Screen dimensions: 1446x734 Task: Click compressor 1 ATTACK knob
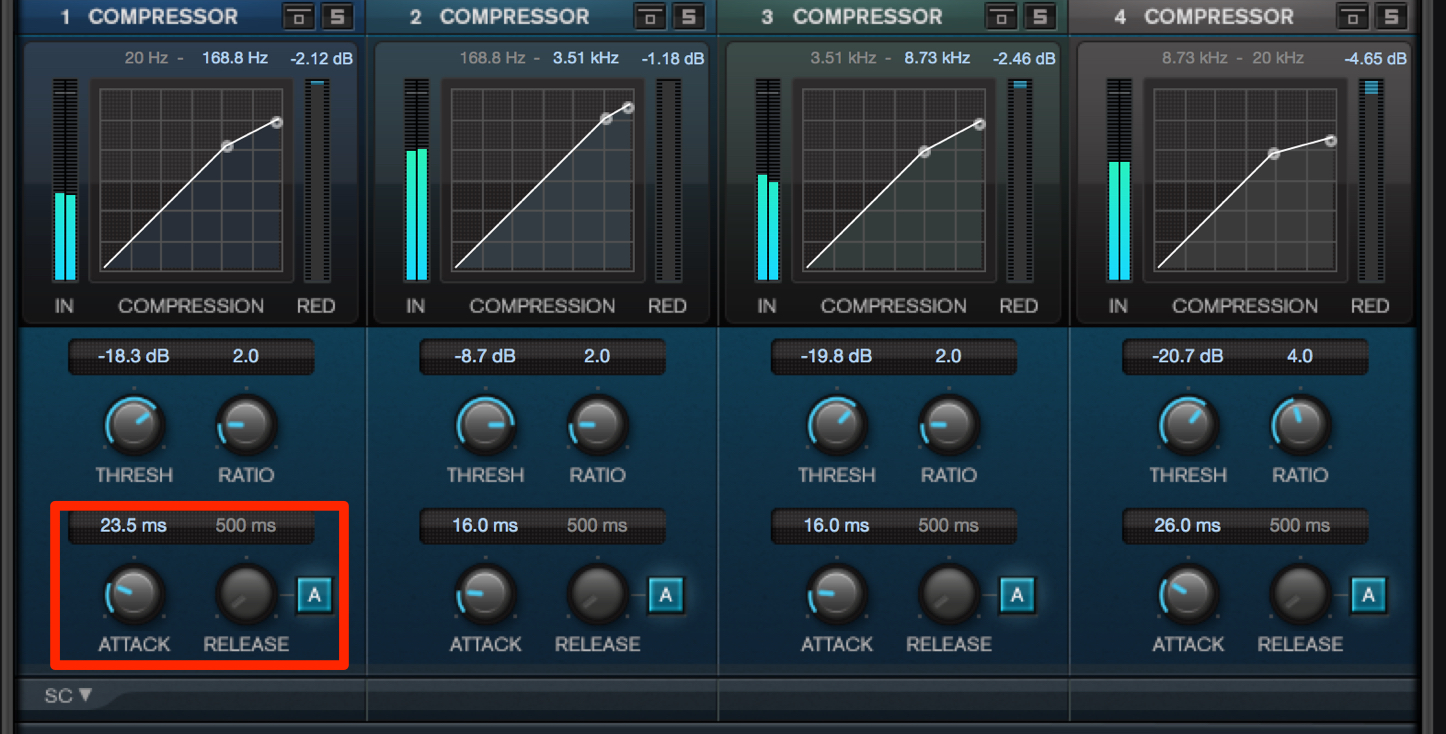click(x=135, y=594)
